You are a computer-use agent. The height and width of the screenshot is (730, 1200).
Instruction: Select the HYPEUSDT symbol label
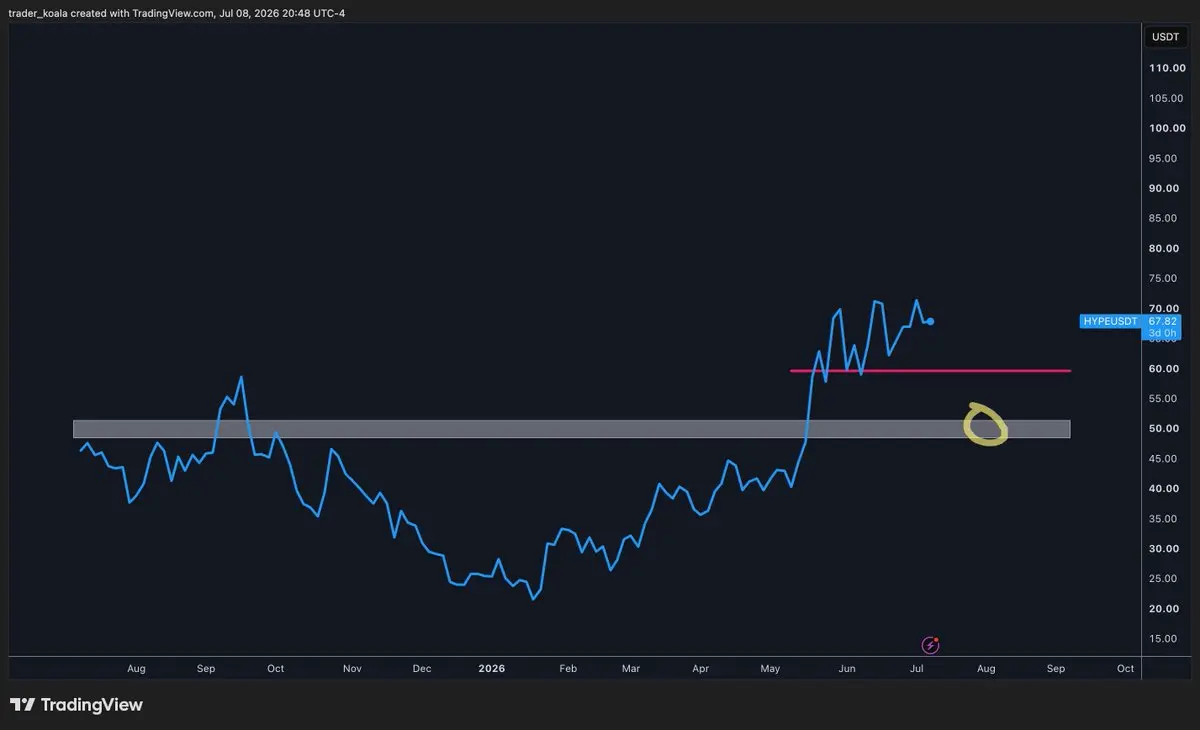[1111, 322]
